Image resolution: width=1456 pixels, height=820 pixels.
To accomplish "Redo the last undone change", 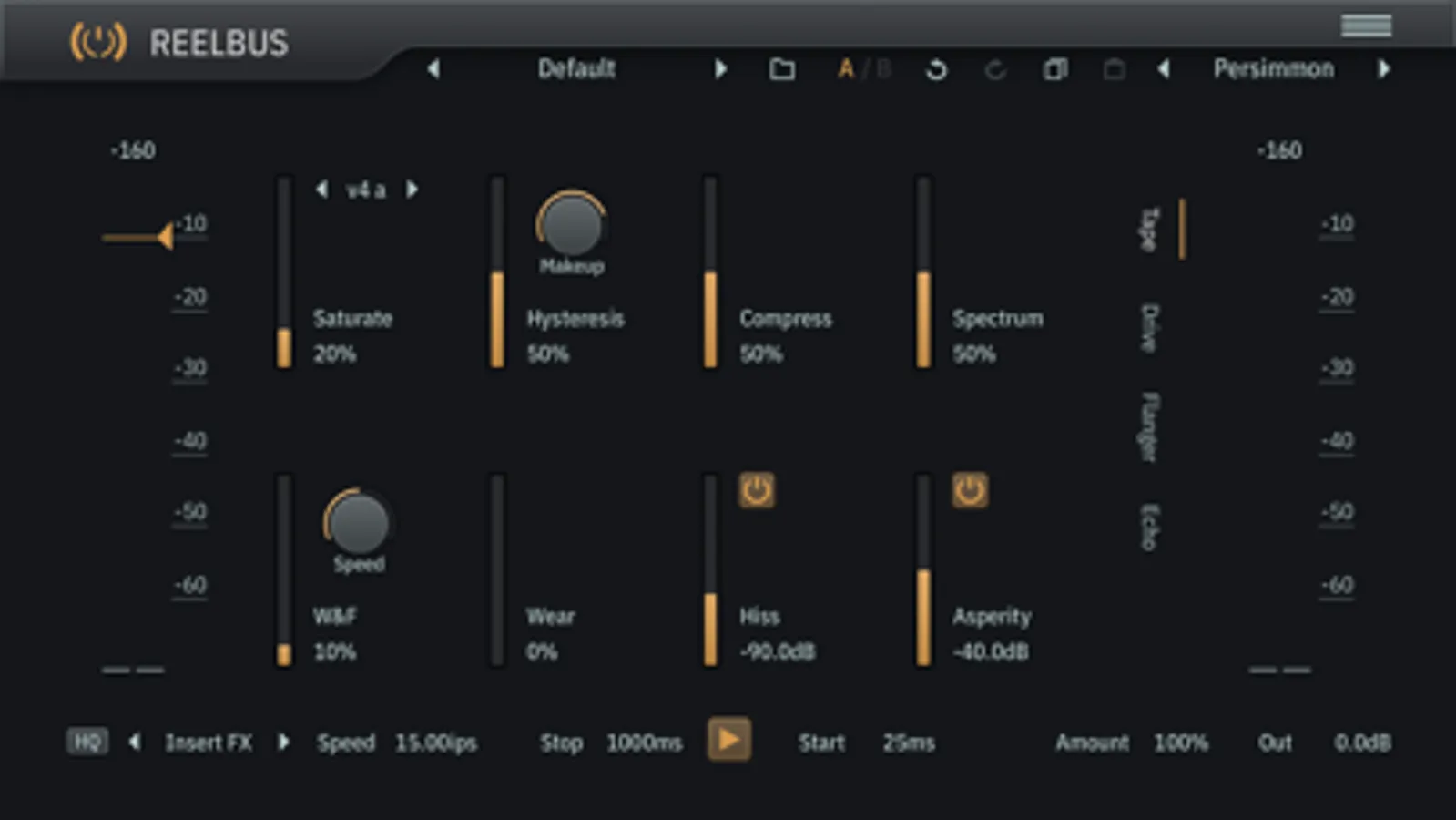I will (x=995, y=69).
